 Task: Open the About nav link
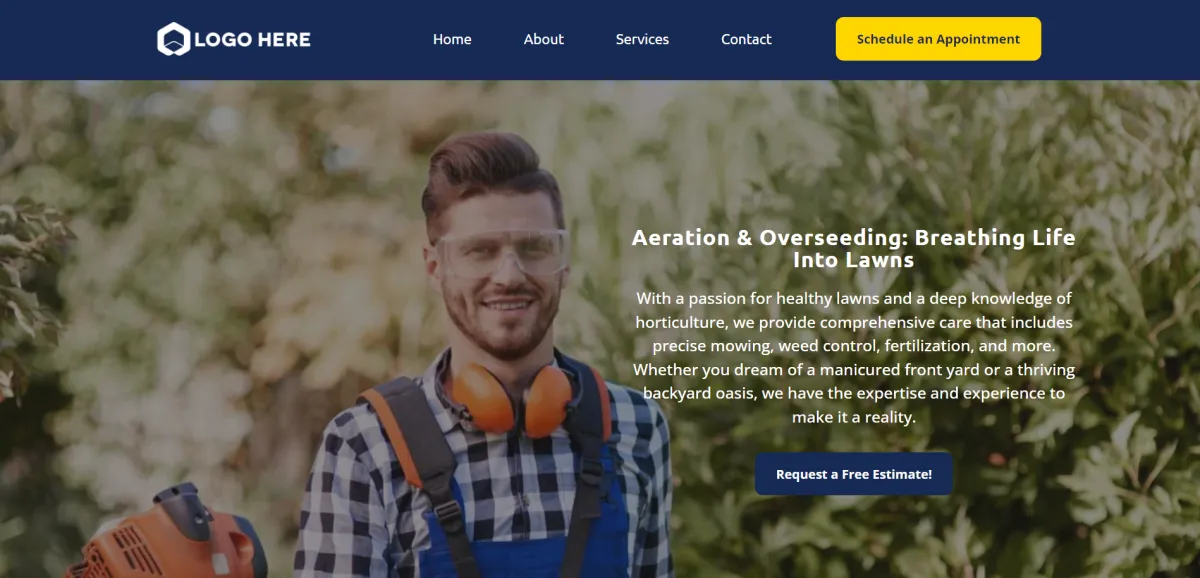(544, 39)
